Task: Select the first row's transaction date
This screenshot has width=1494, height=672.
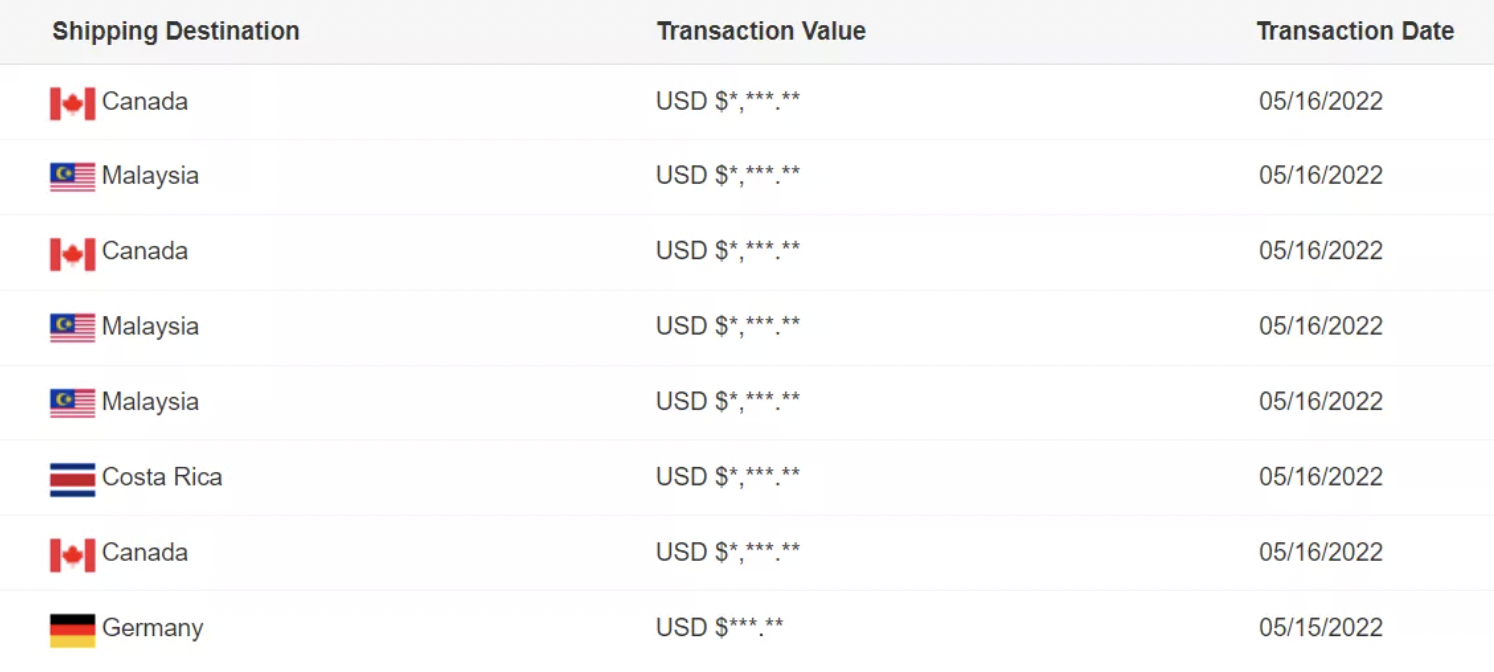Action: 1320,101
